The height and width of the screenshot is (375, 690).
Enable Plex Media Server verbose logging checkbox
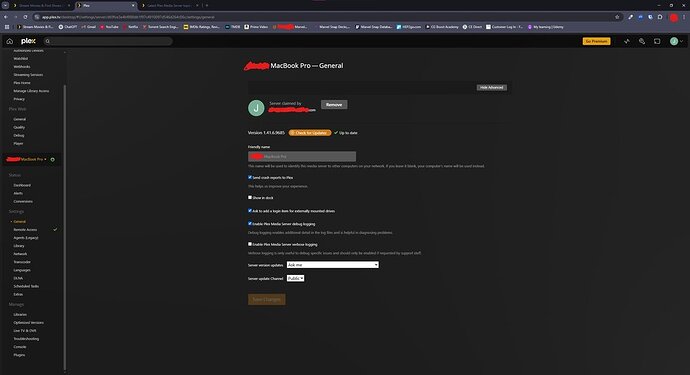tap(250, 244)
